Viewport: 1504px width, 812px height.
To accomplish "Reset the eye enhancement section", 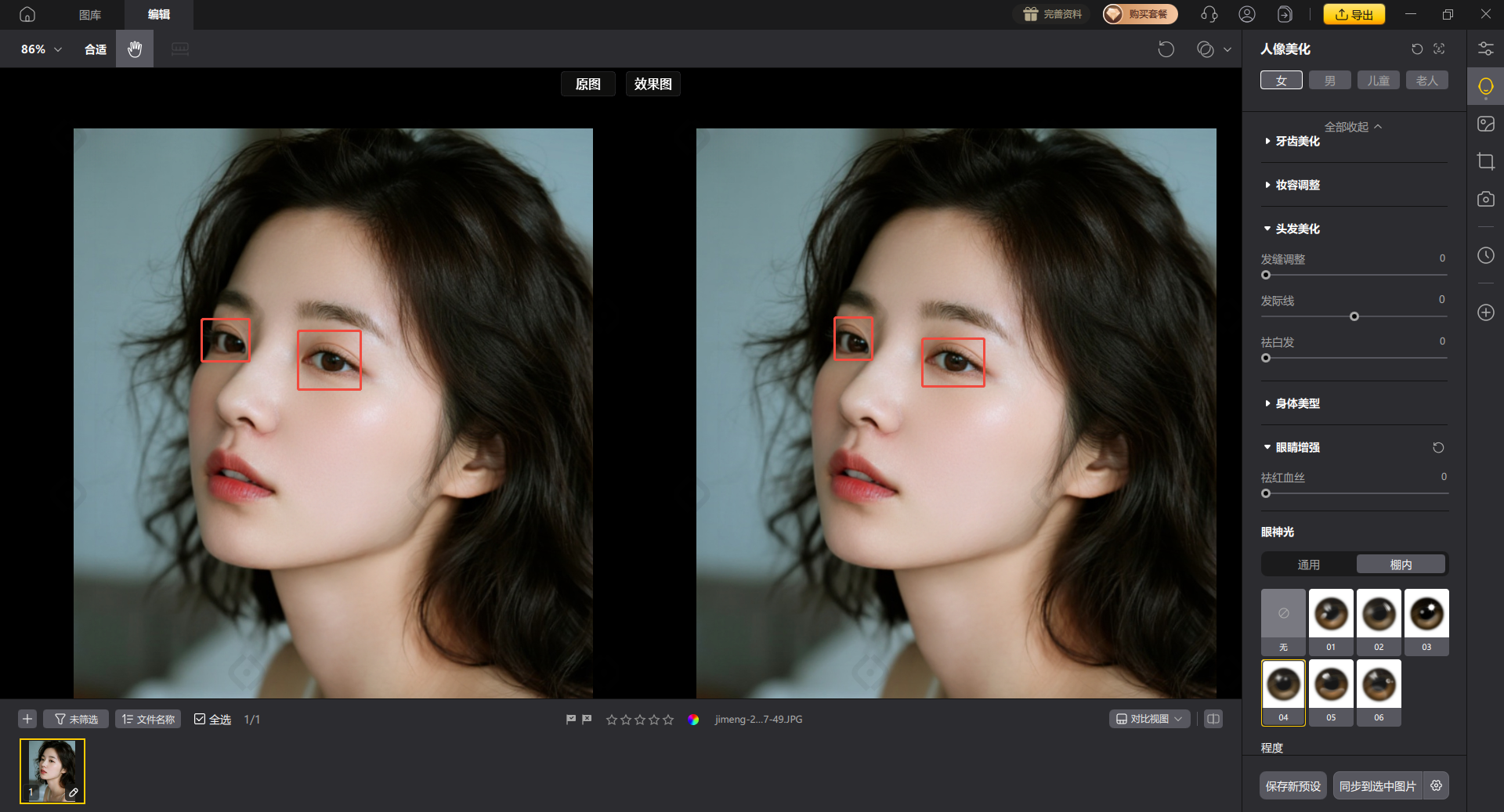I will point(1438,448).
